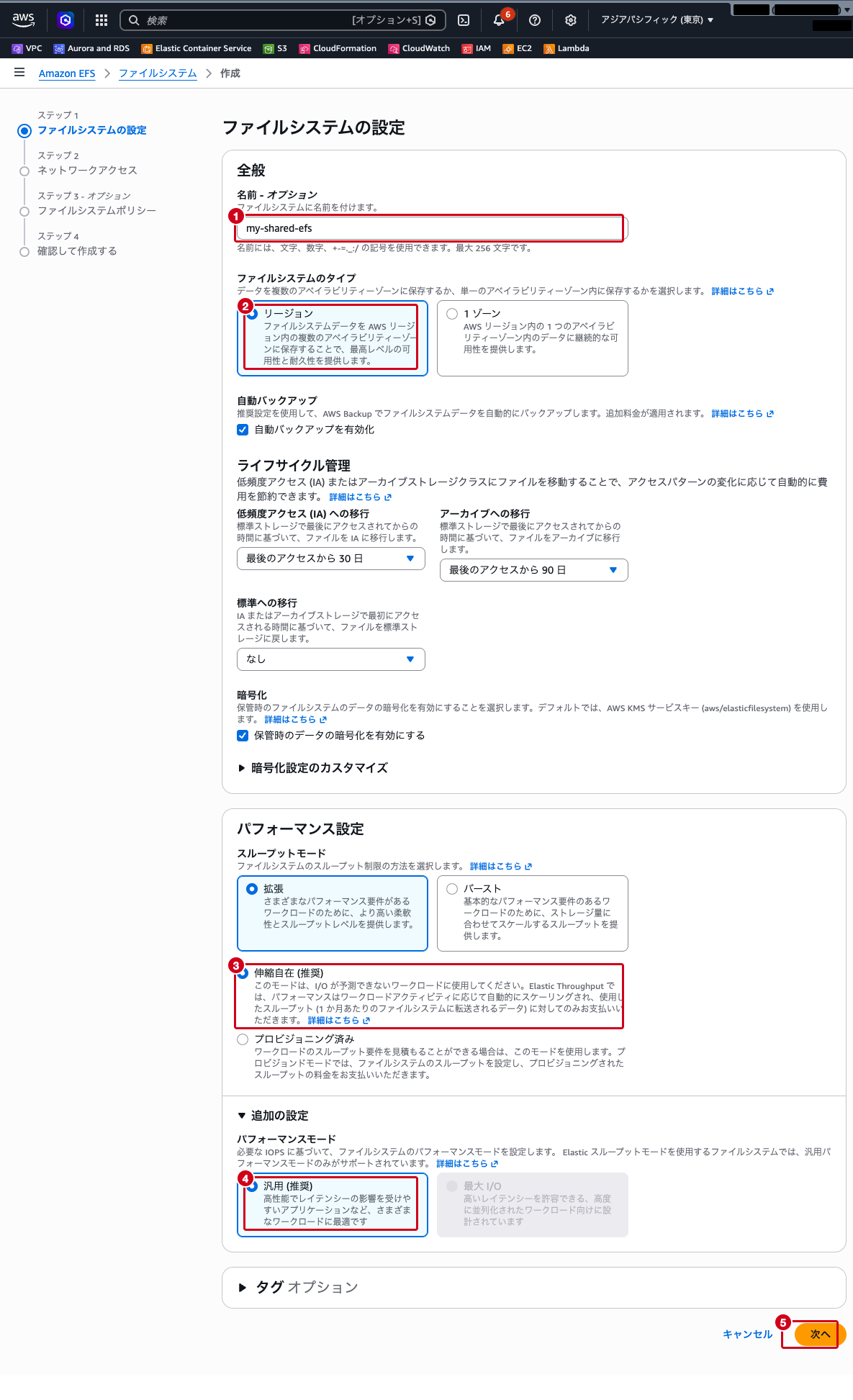Screen dimensions: 853x1400
Task: Select step 4 確認して作成する
Action: pos(77,251)
